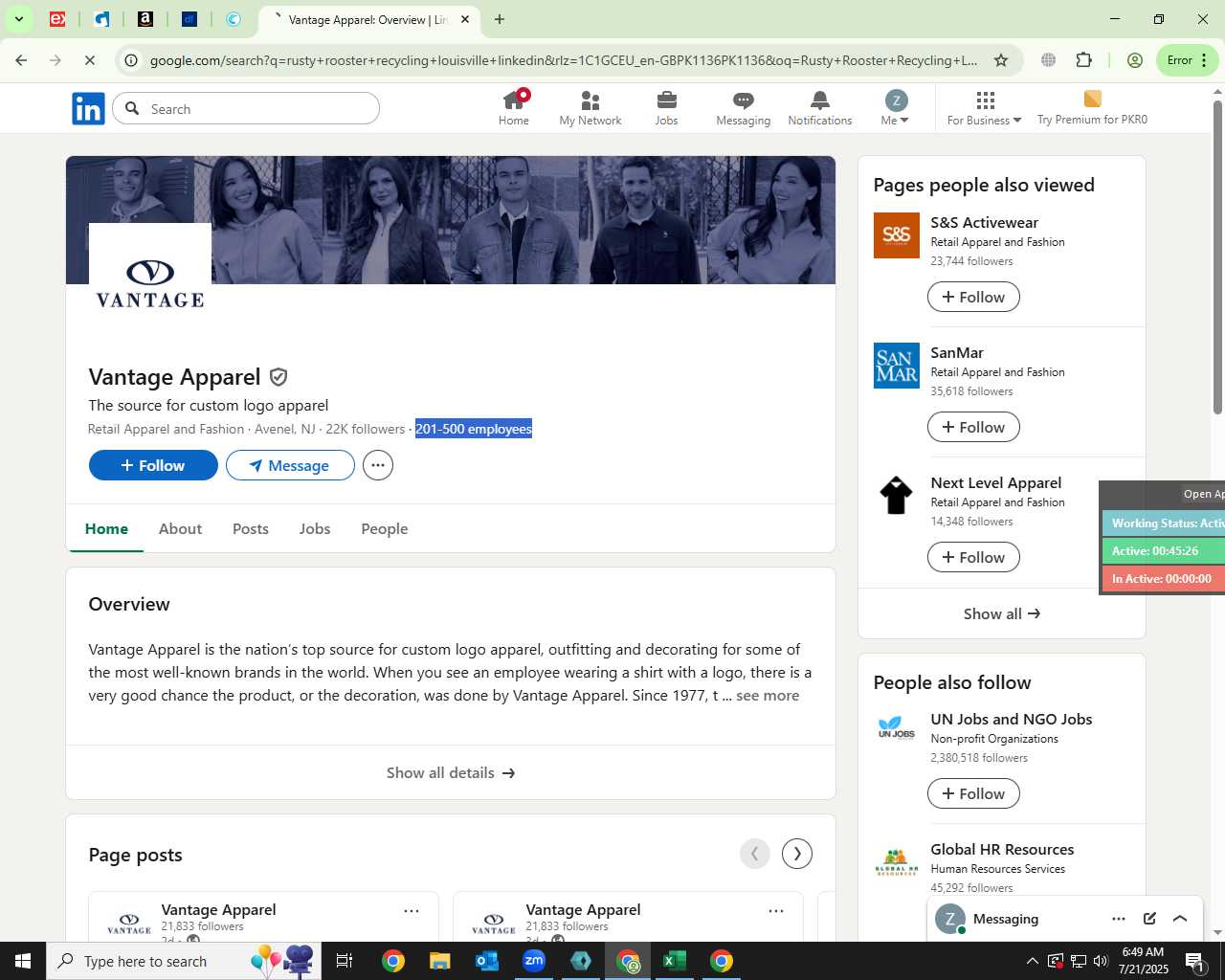Open Outlook from taskbar
The width and height of the screenshot is (1225, 980).
tap(487, 961)
